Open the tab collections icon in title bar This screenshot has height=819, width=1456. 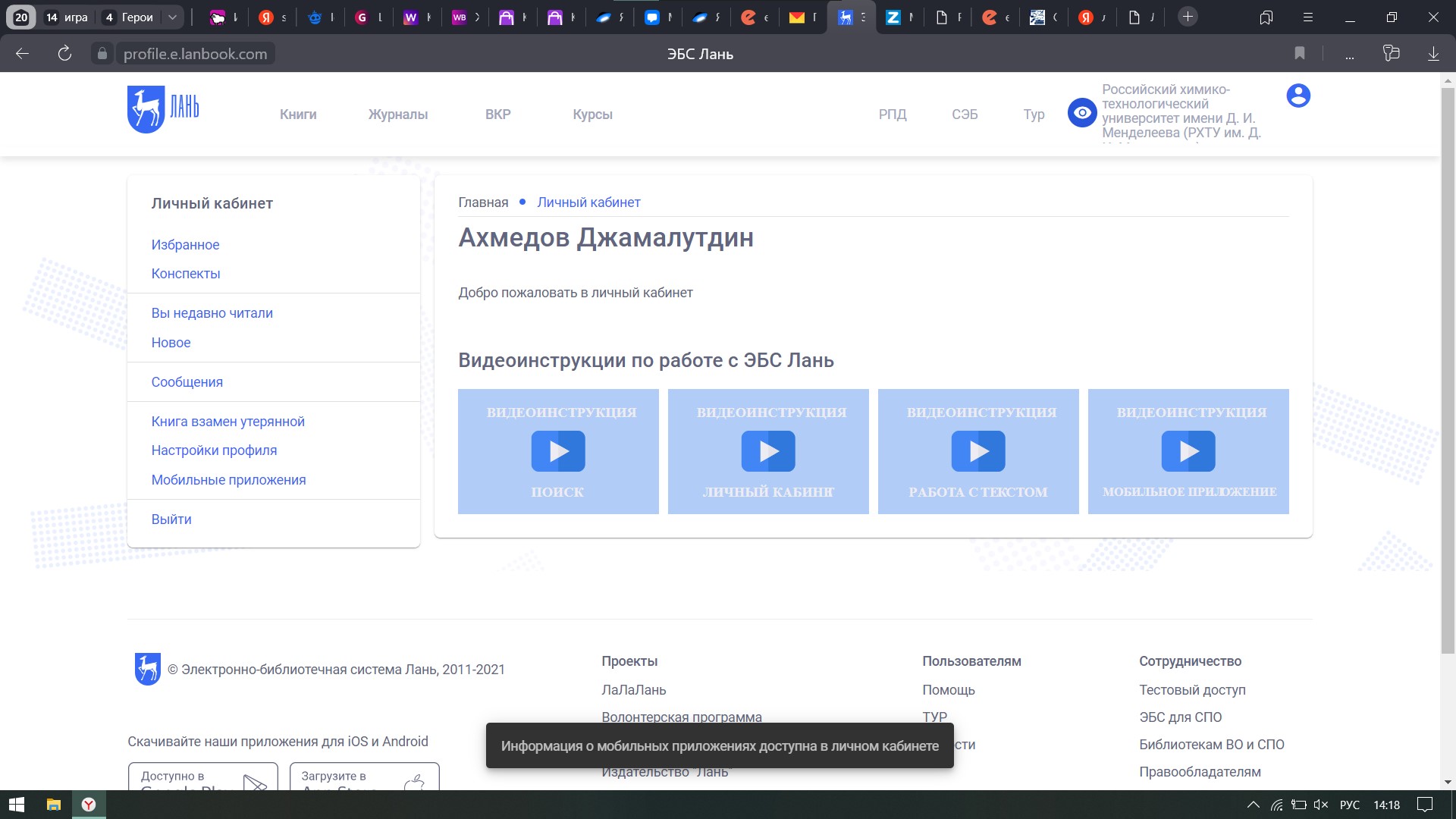(1266, 17)
